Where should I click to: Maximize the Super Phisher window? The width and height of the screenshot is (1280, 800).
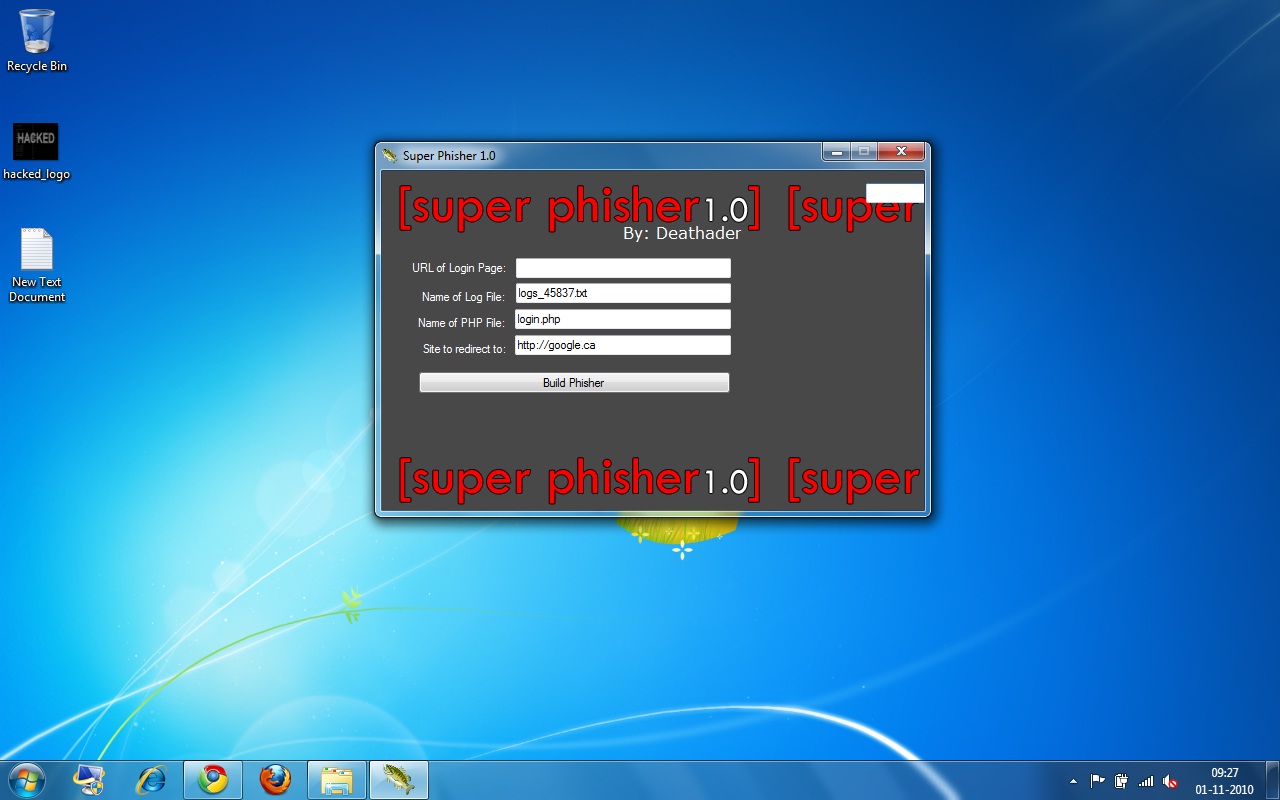click(x=864, y=151)
